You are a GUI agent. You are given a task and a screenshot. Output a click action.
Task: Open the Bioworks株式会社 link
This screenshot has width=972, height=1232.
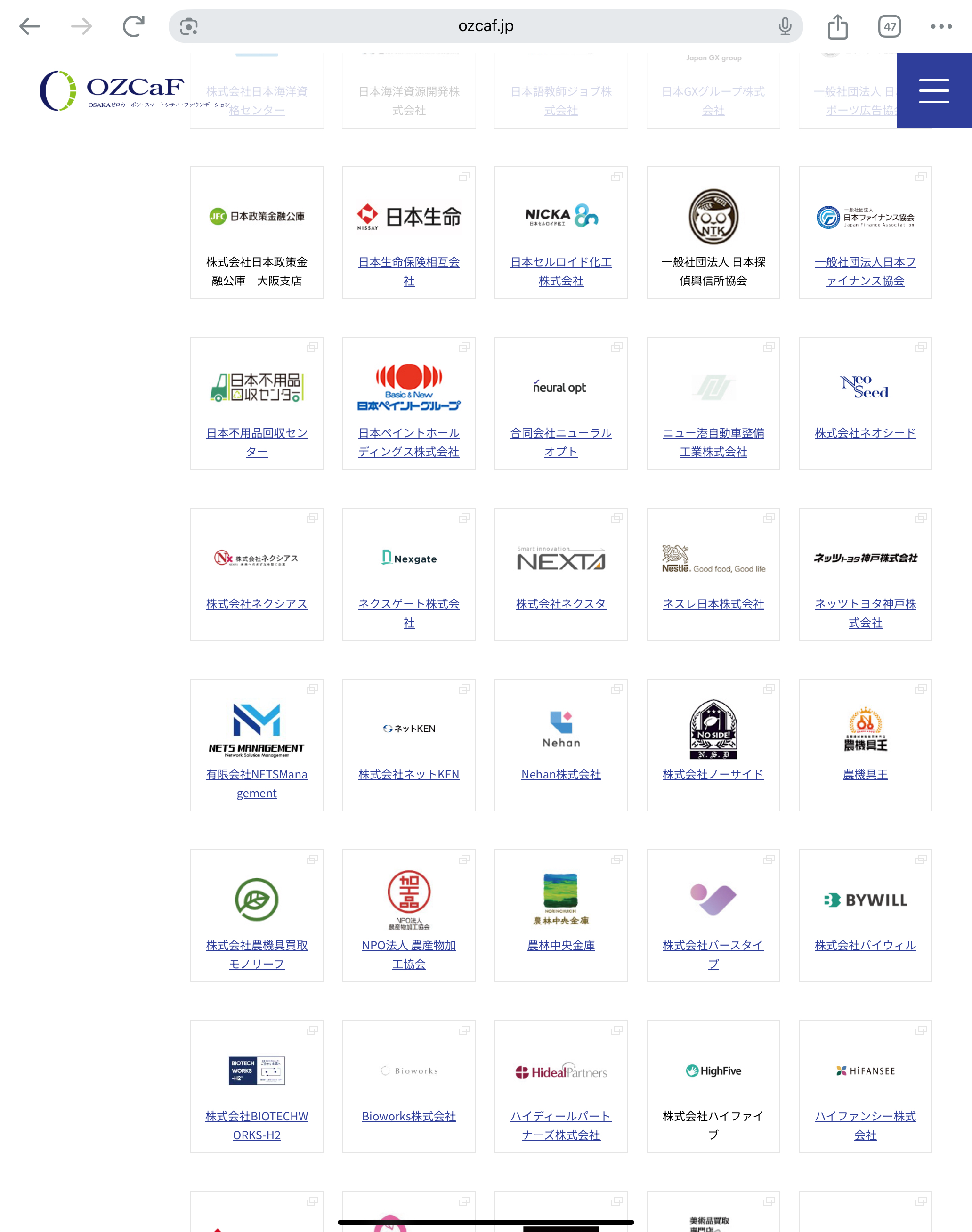point(409,1116)
